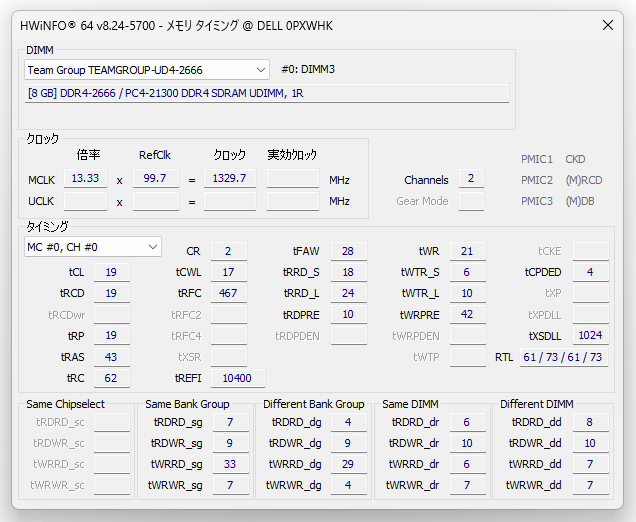Screen dimensions: 636x522
Task: Click the tREFI value 10400
Action: 238,378
